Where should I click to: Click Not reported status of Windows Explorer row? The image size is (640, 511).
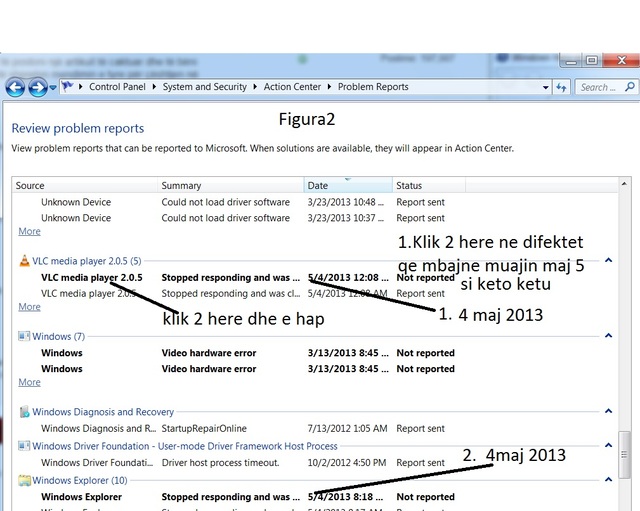(425, 497)
